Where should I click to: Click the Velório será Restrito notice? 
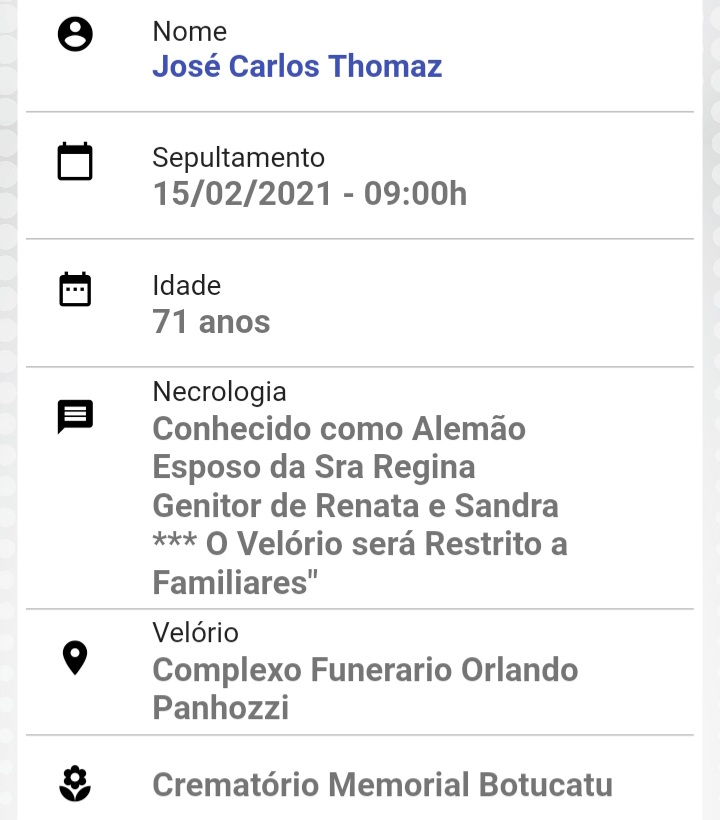360,563
